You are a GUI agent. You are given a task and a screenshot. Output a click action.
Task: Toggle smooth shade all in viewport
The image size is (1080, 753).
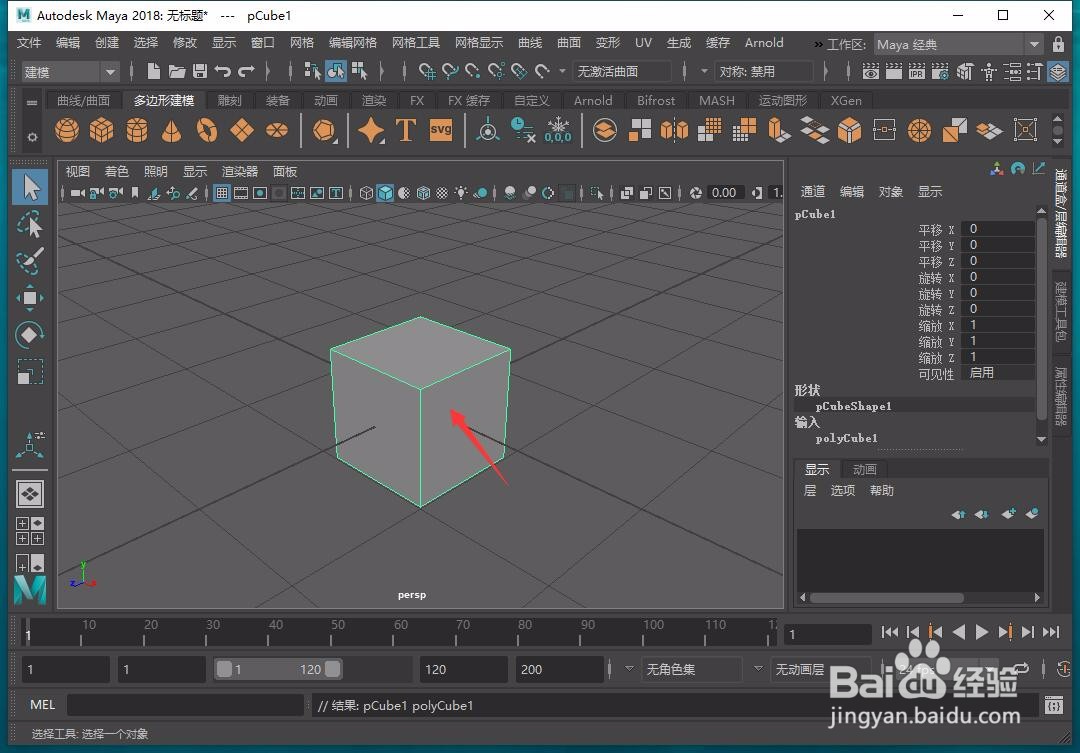(x=385, y=193)
